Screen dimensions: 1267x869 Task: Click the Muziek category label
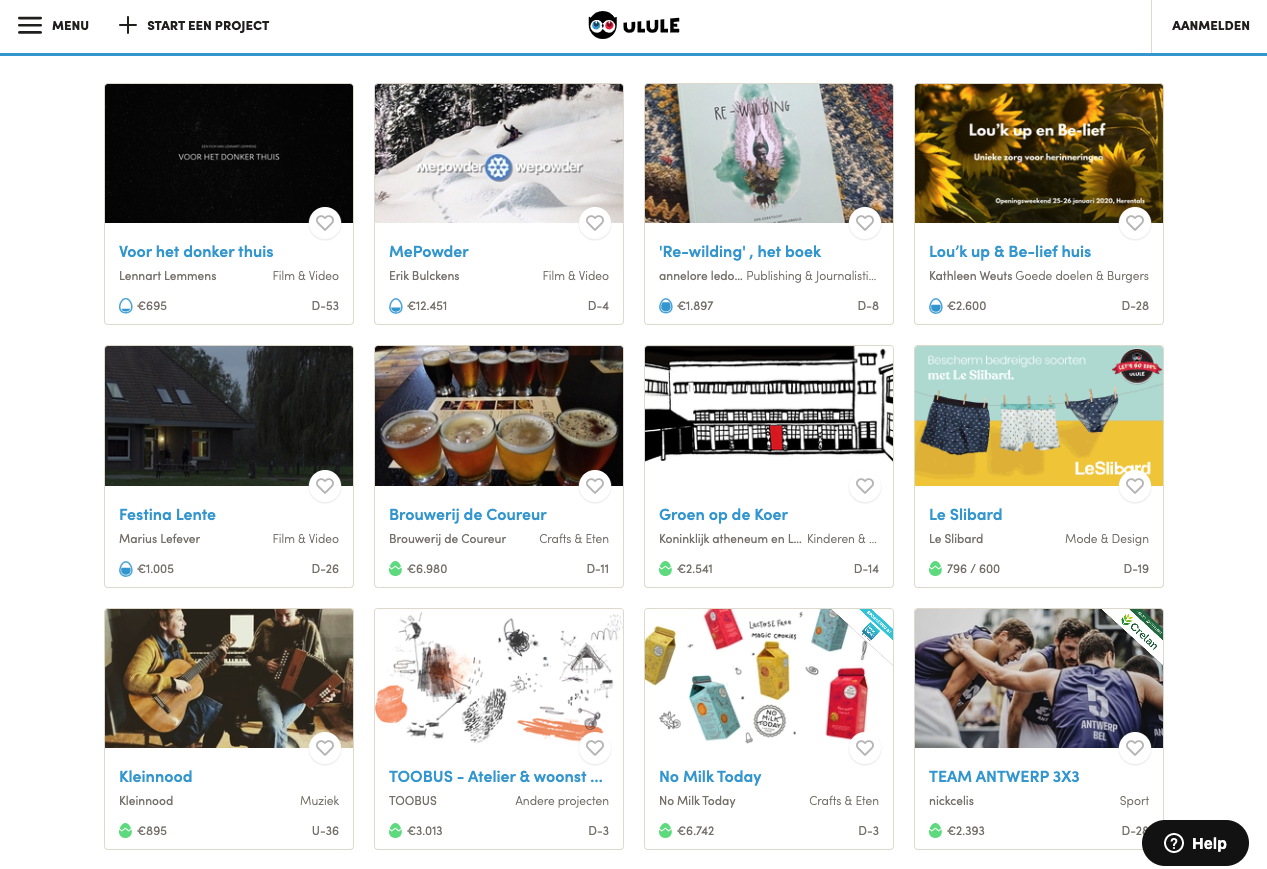click(x=320, y=801)
